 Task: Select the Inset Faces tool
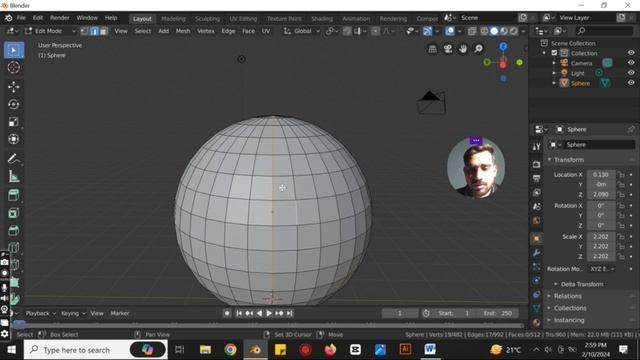tap(13, 213)
